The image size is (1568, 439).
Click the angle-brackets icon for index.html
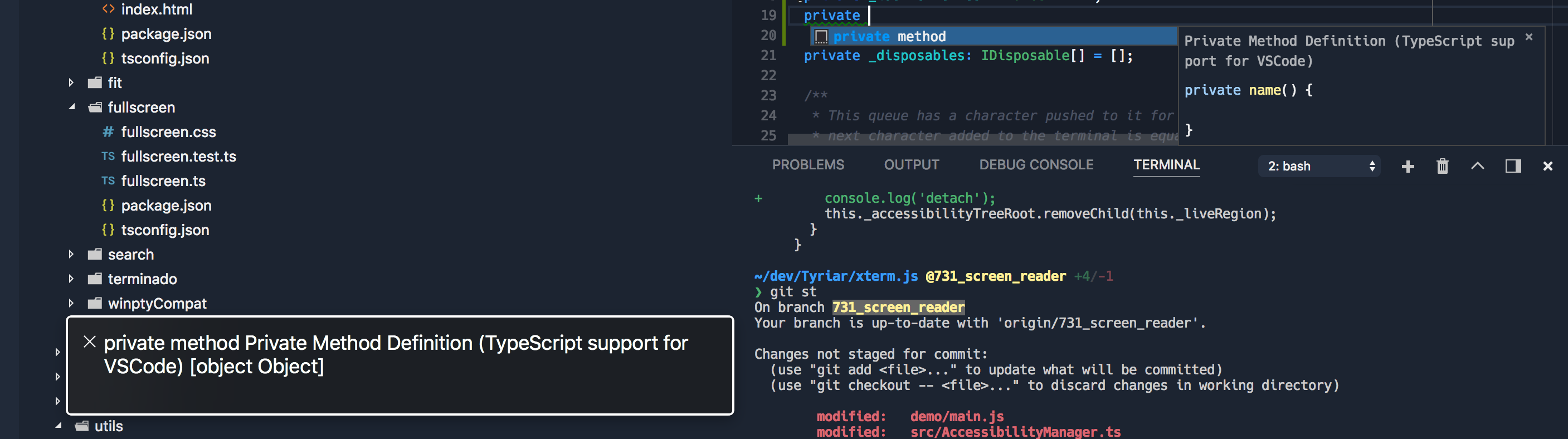(x=108, y=9)
